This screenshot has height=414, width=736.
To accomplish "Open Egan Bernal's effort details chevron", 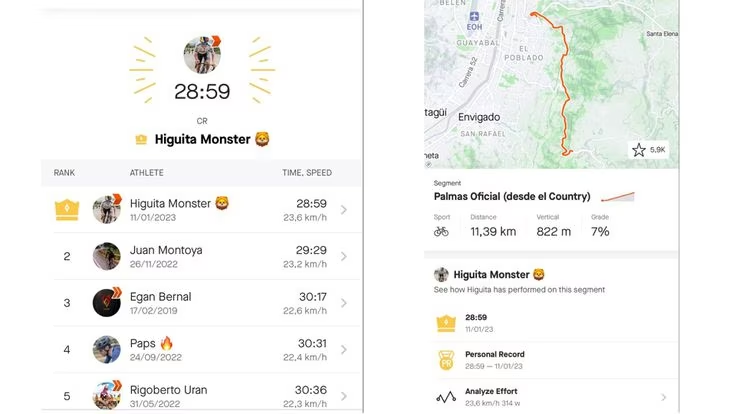I will tap(344, 303).
